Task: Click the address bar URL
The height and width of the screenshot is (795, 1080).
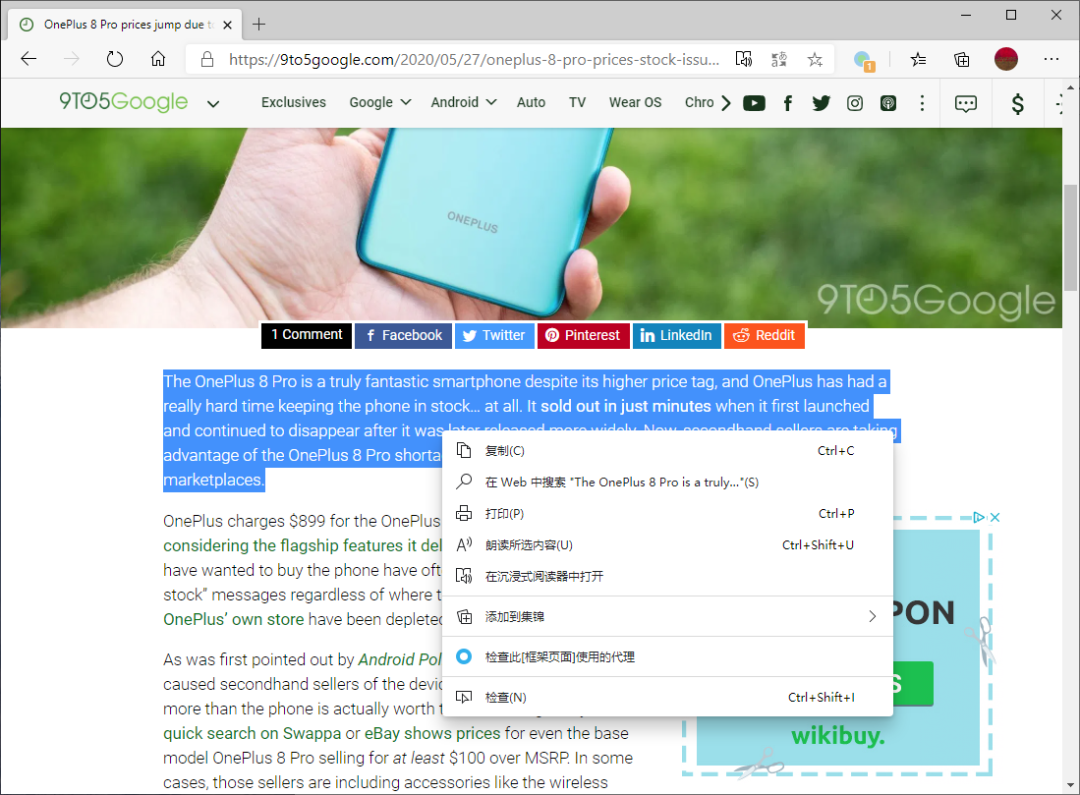Action: point(474,60)
